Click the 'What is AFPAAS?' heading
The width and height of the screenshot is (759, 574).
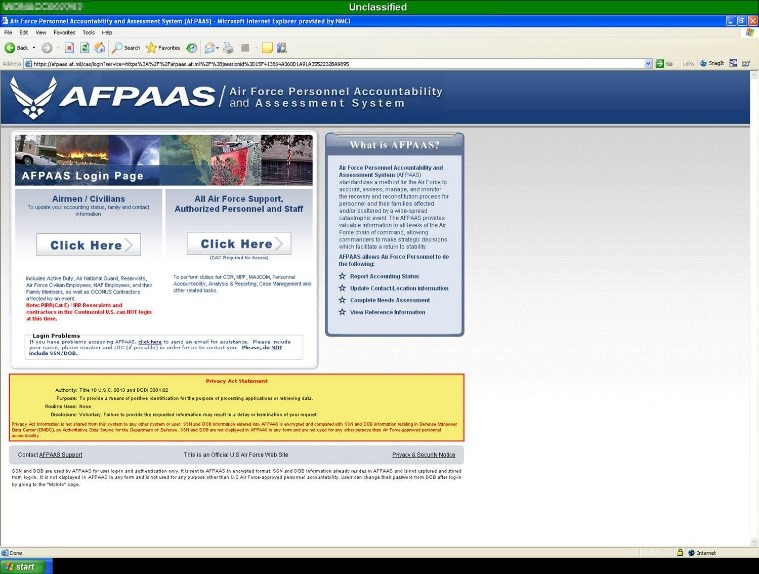[x=395, y=145]
